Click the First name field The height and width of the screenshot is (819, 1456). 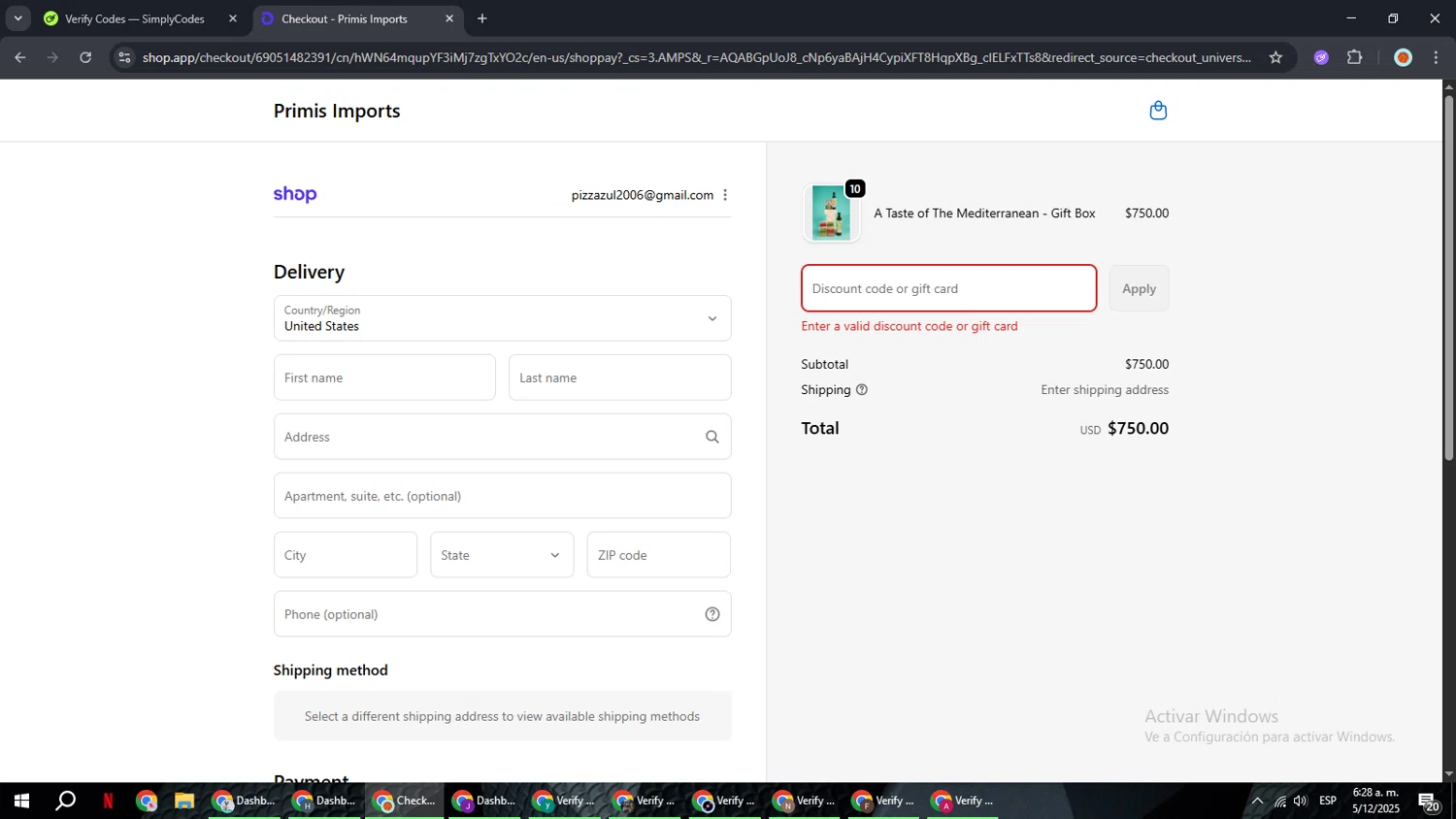point(384,377)
